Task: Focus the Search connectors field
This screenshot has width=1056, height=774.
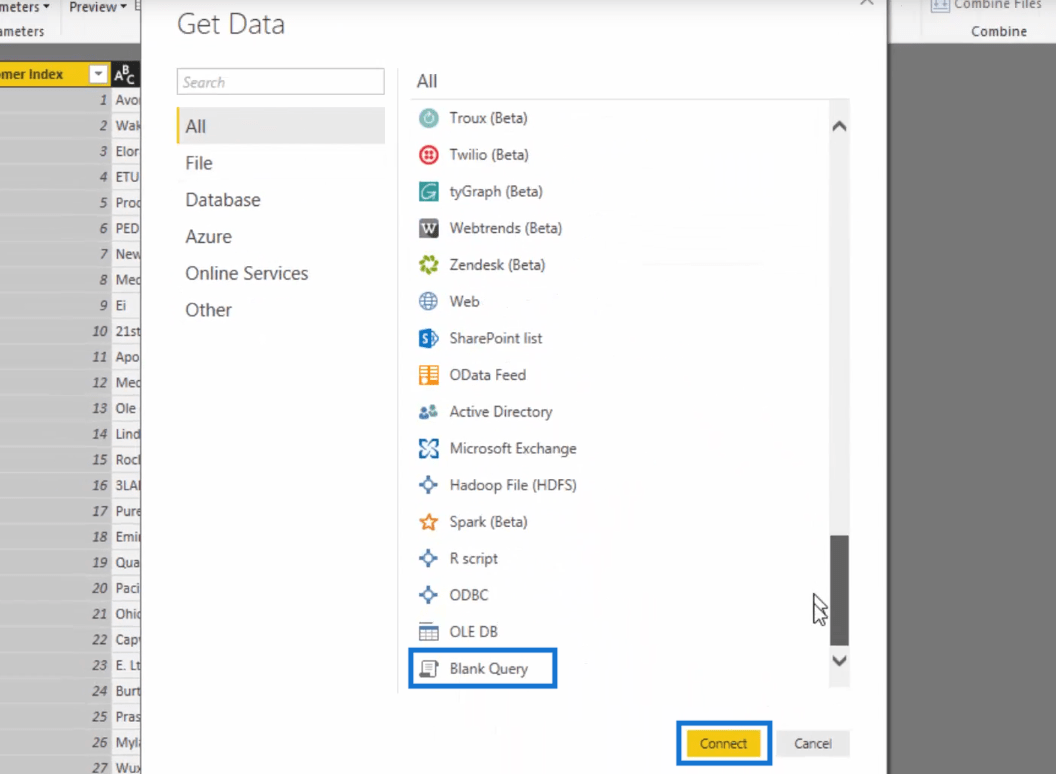Action: click(x=281, y=82)
